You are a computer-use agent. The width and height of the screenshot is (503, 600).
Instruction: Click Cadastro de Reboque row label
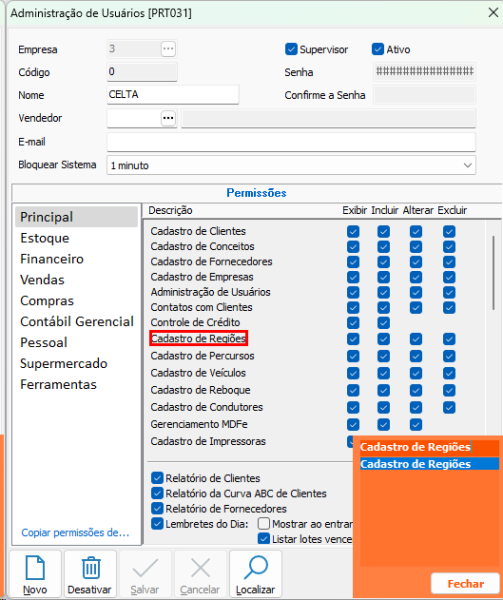[x=200, y=390]
